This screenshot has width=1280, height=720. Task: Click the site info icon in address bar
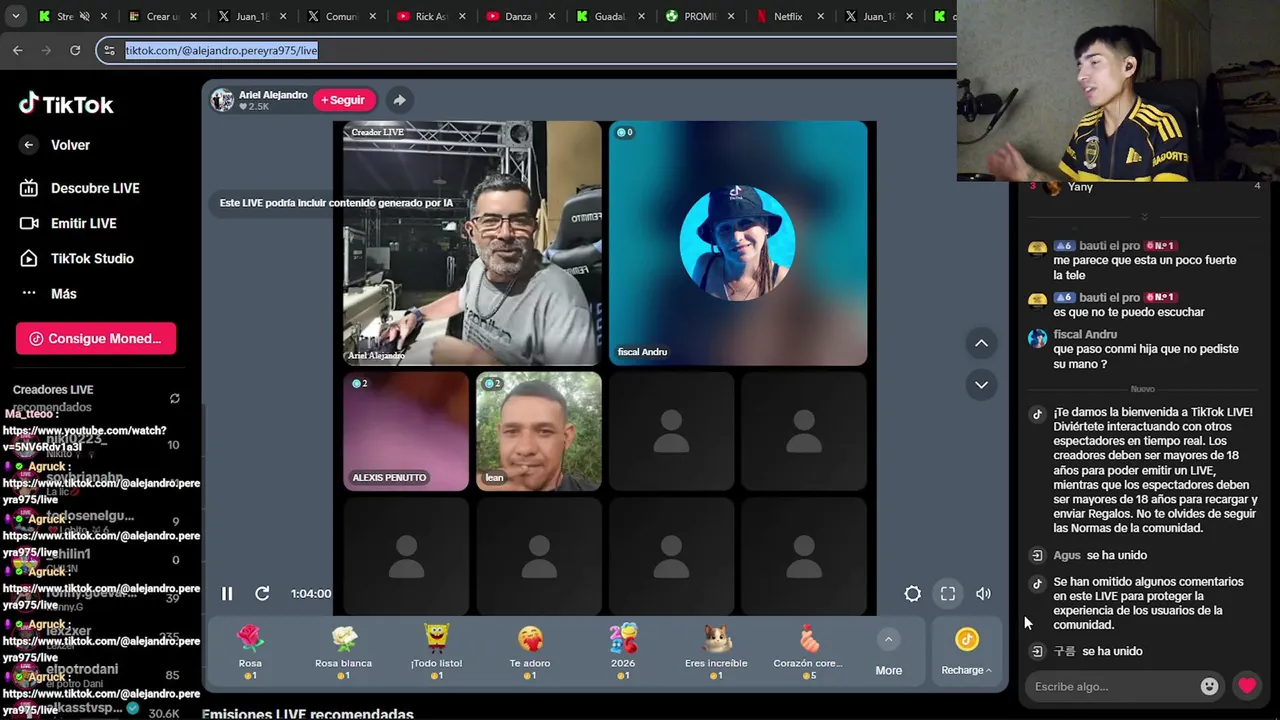[110, 50]
